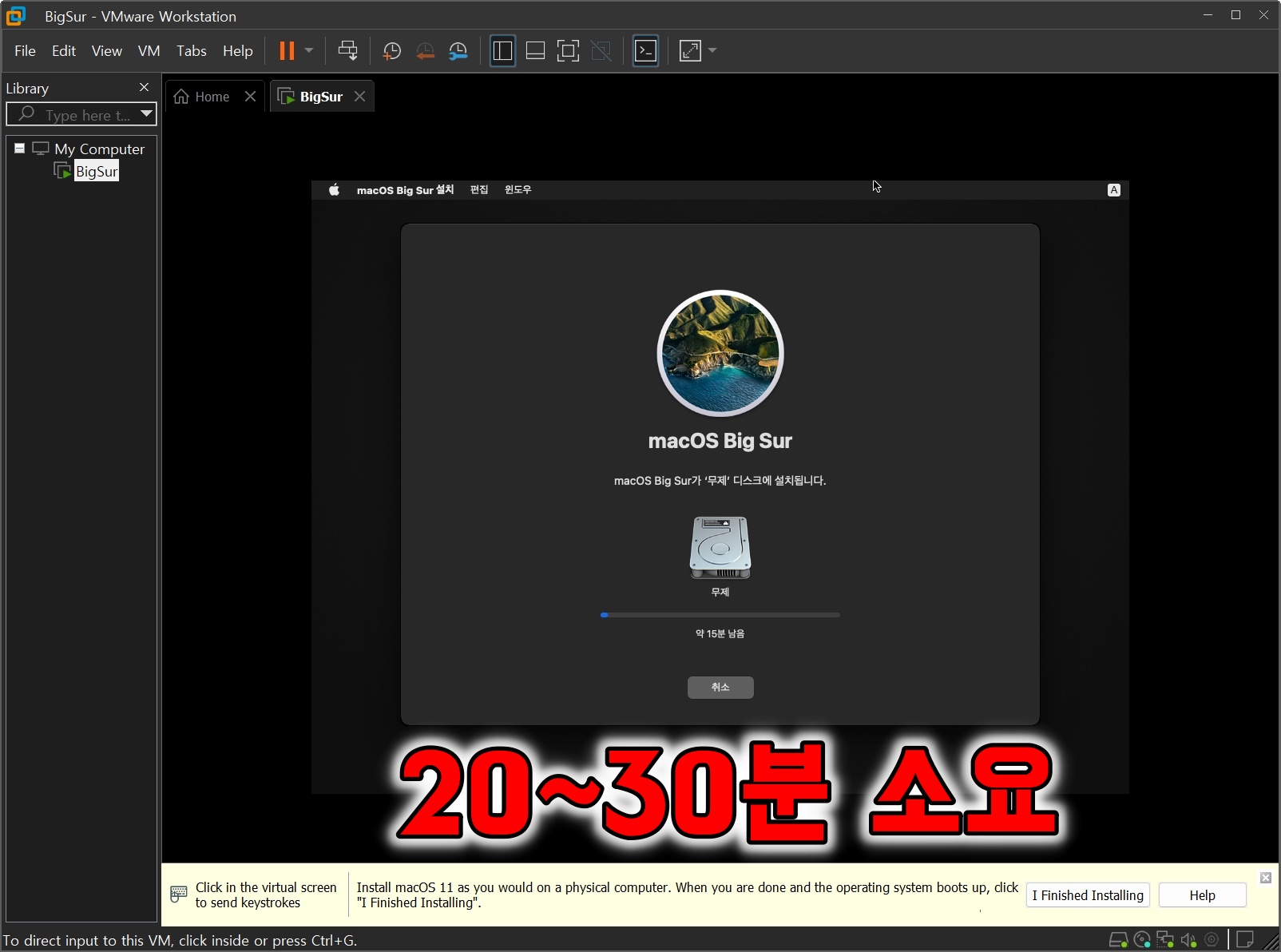1281x952 pixels.
Task: Click the installation progress bar
Action: pyautogui.click(x=720, y=615)
